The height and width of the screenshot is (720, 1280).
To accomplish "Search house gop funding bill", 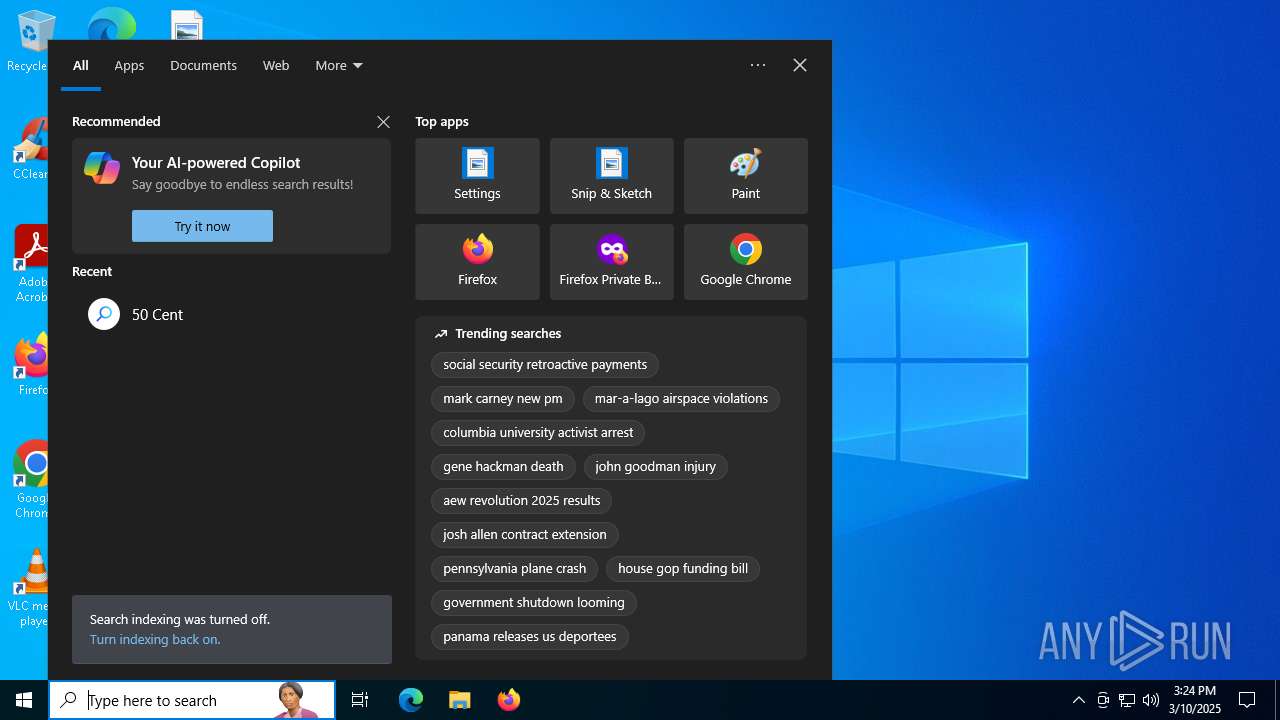I will pyautogui.click(x=683, y=568).
